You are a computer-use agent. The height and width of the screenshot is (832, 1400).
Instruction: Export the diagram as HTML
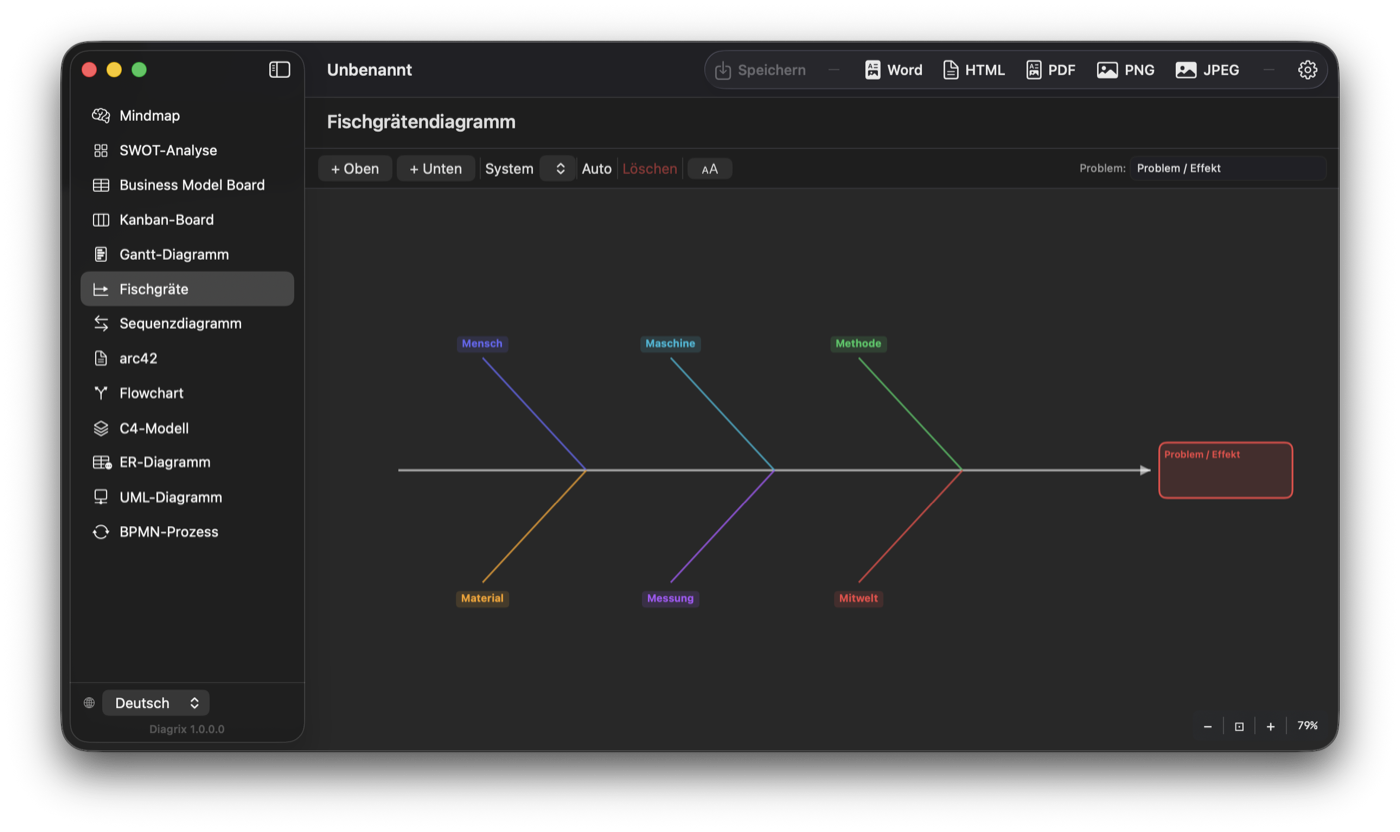click(x=974, y=70)
